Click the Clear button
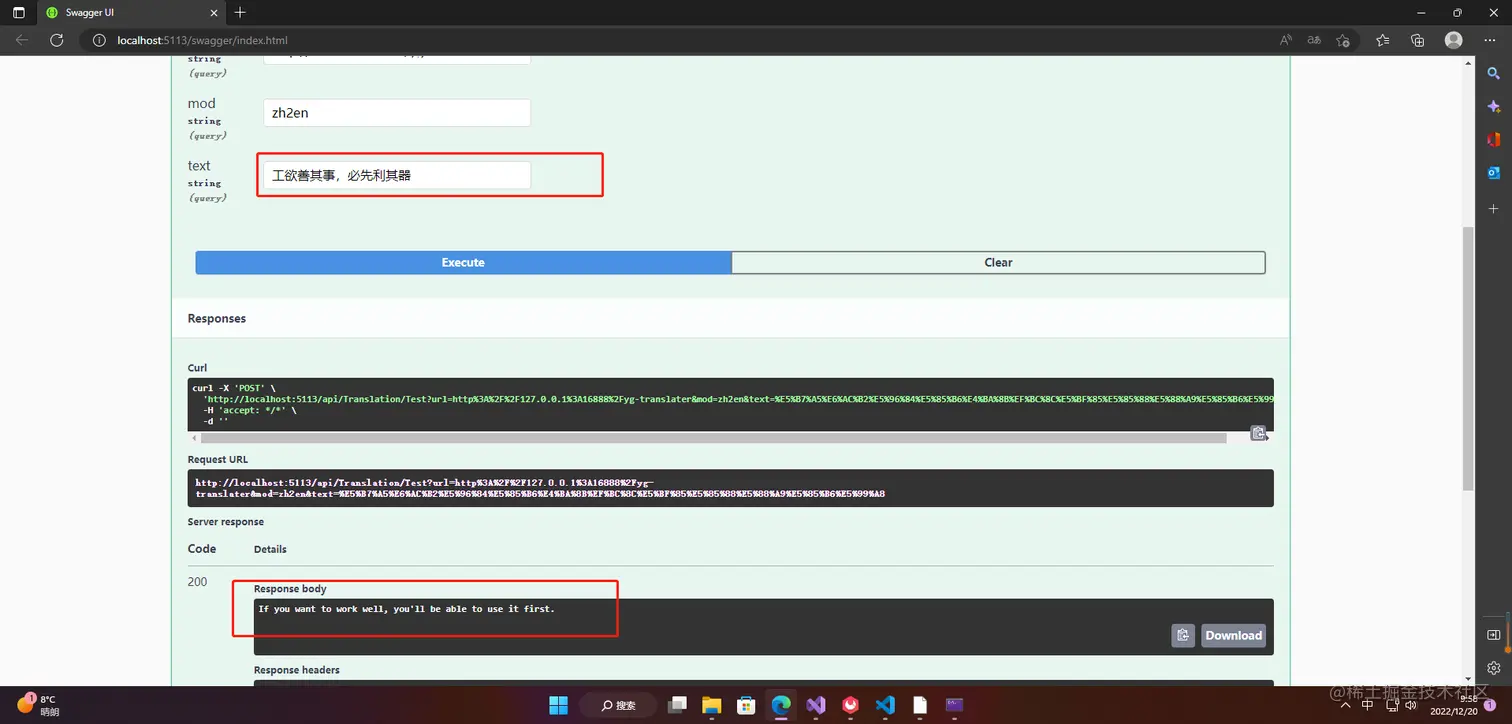The image size is (1512, 724). click(x=998, y=262)
